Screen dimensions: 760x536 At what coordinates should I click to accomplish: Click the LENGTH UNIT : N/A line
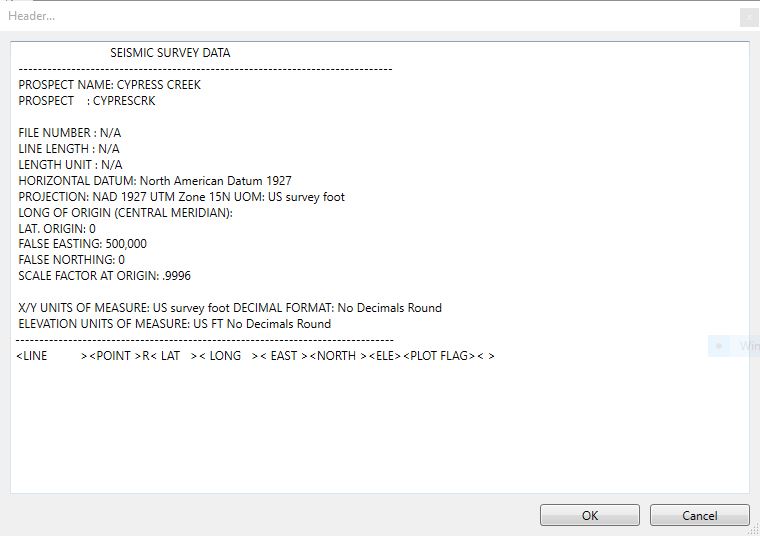tap(70, 165)
